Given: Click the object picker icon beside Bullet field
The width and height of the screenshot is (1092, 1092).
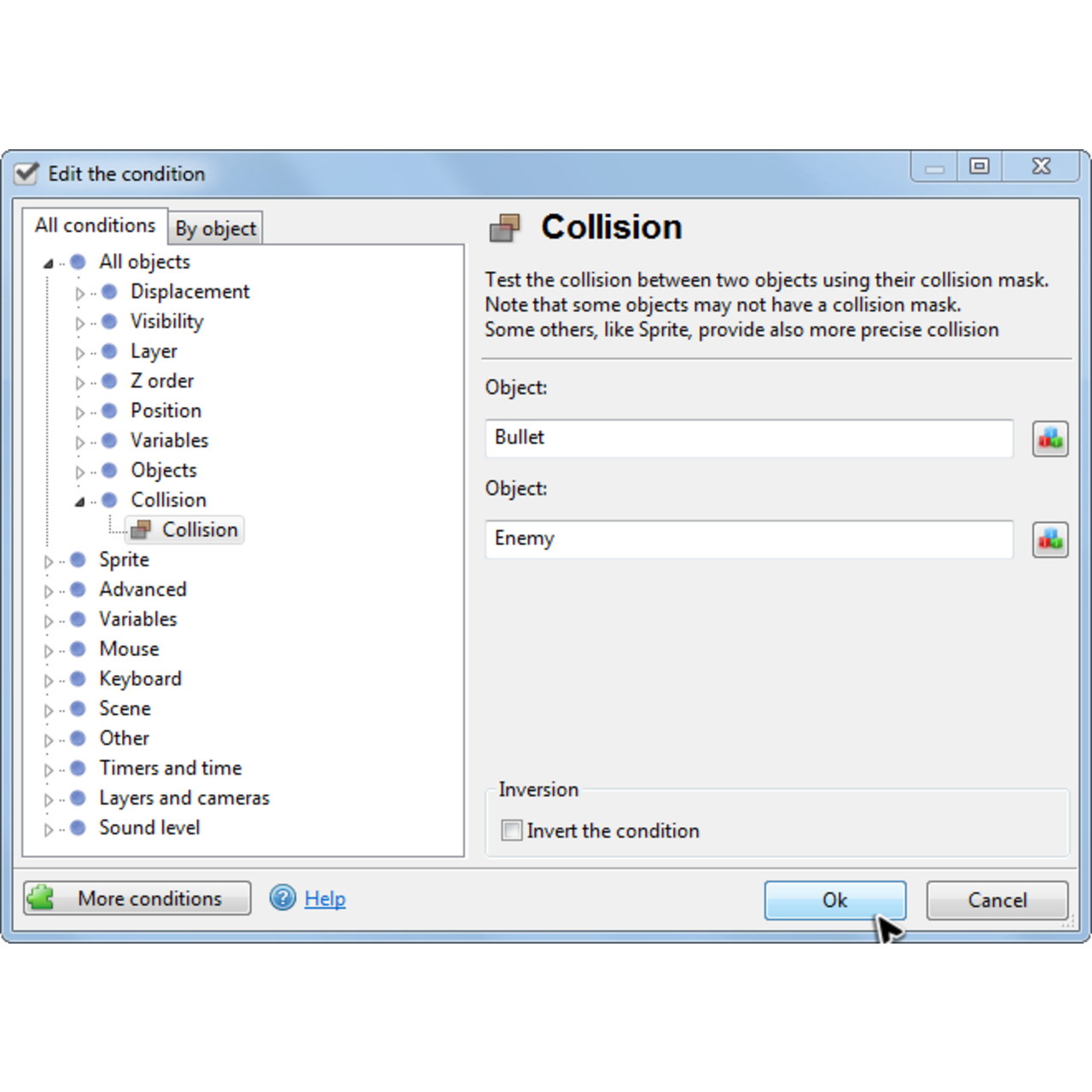Looking at the screenshot, I should pos(1050,438).
